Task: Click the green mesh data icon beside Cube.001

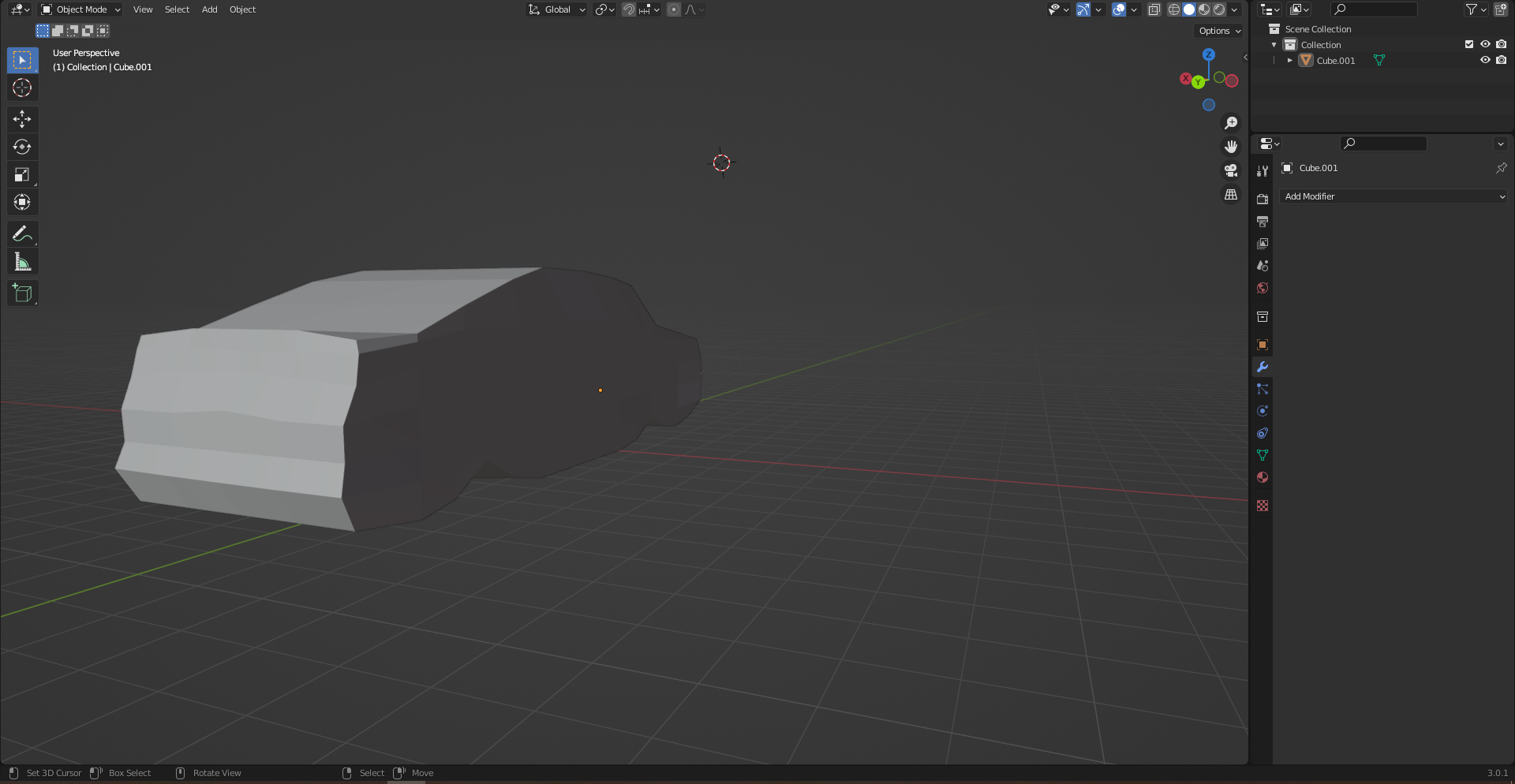Action: tap(1379, 60)
